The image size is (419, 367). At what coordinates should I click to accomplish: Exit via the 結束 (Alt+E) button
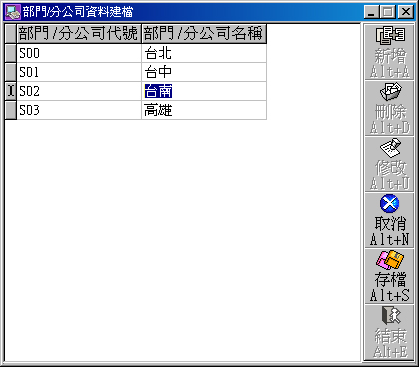pos(389,332)
